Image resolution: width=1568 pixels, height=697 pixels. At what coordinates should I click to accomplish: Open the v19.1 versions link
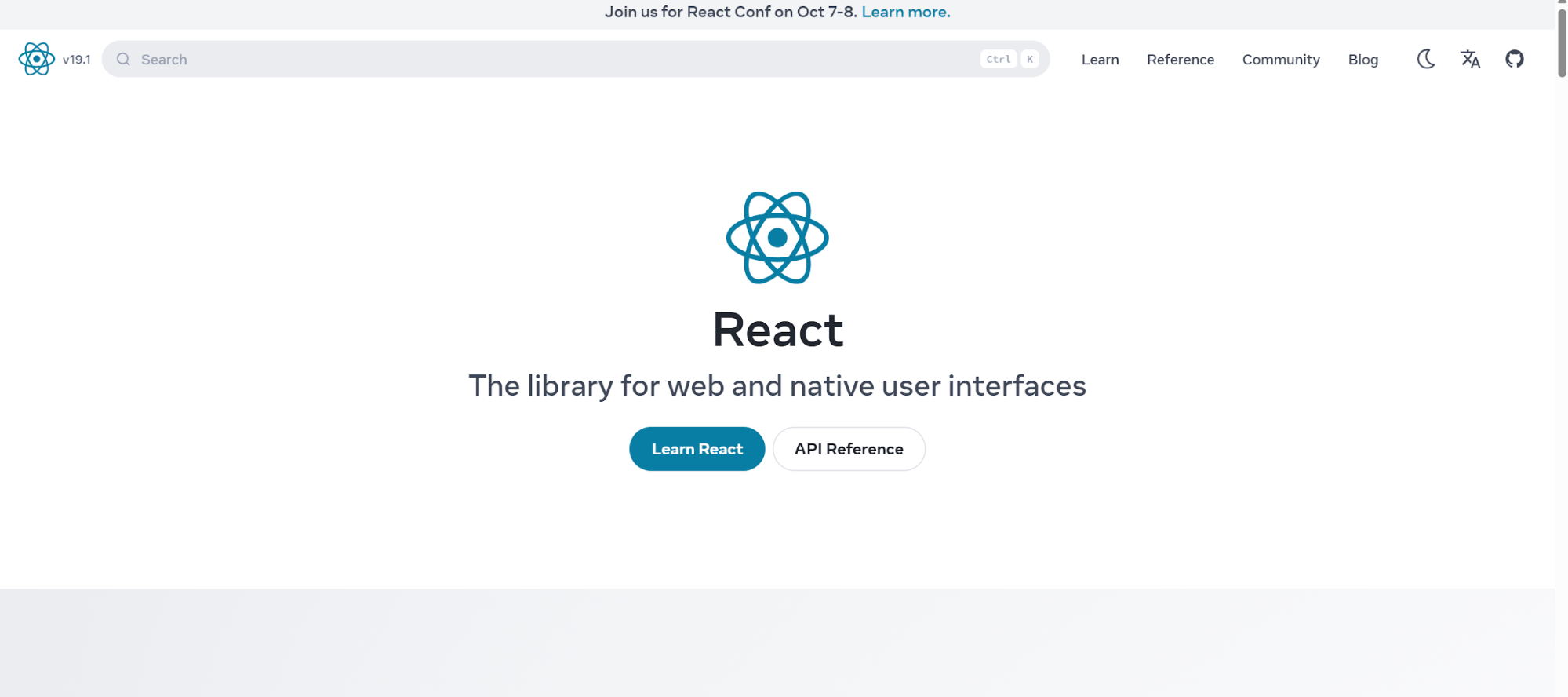[76, 60]
